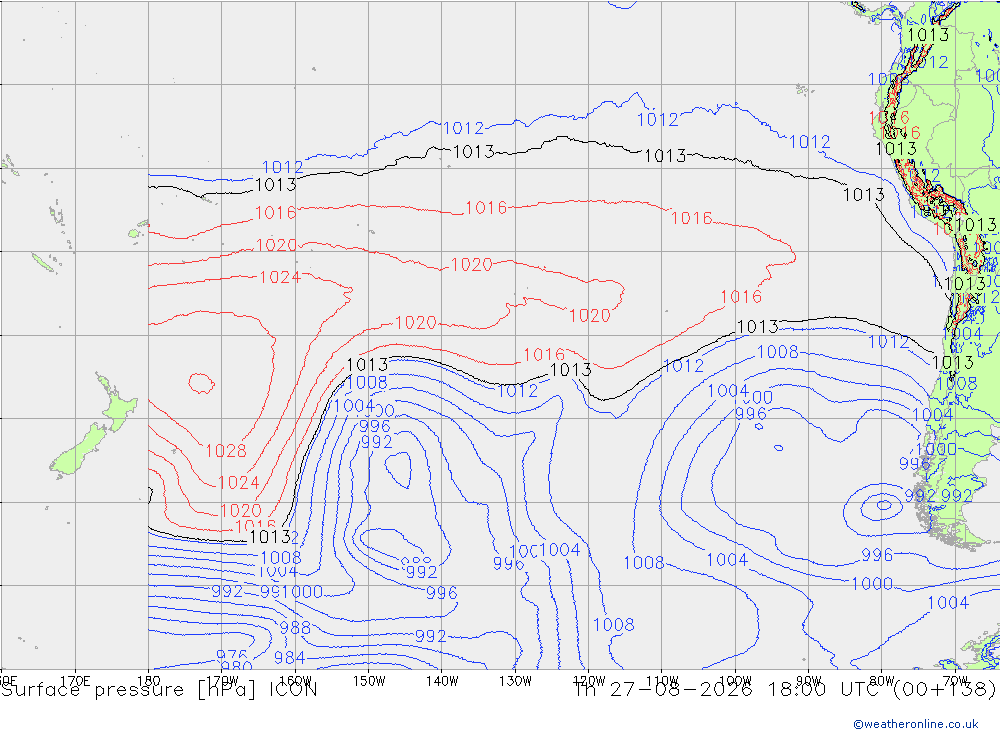
Task: Click New Zealand North Island landmass
Action: pos(116,402)
